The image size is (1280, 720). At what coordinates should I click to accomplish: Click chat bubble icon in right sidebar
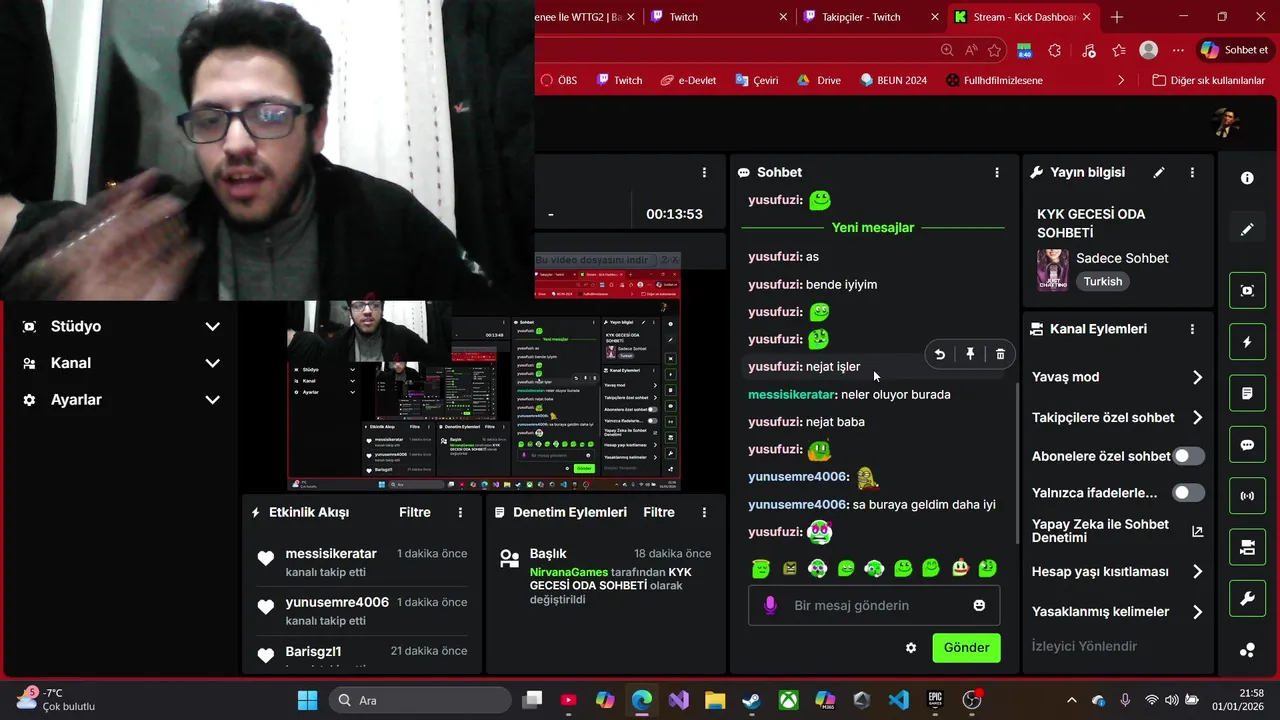[1247, 445]
